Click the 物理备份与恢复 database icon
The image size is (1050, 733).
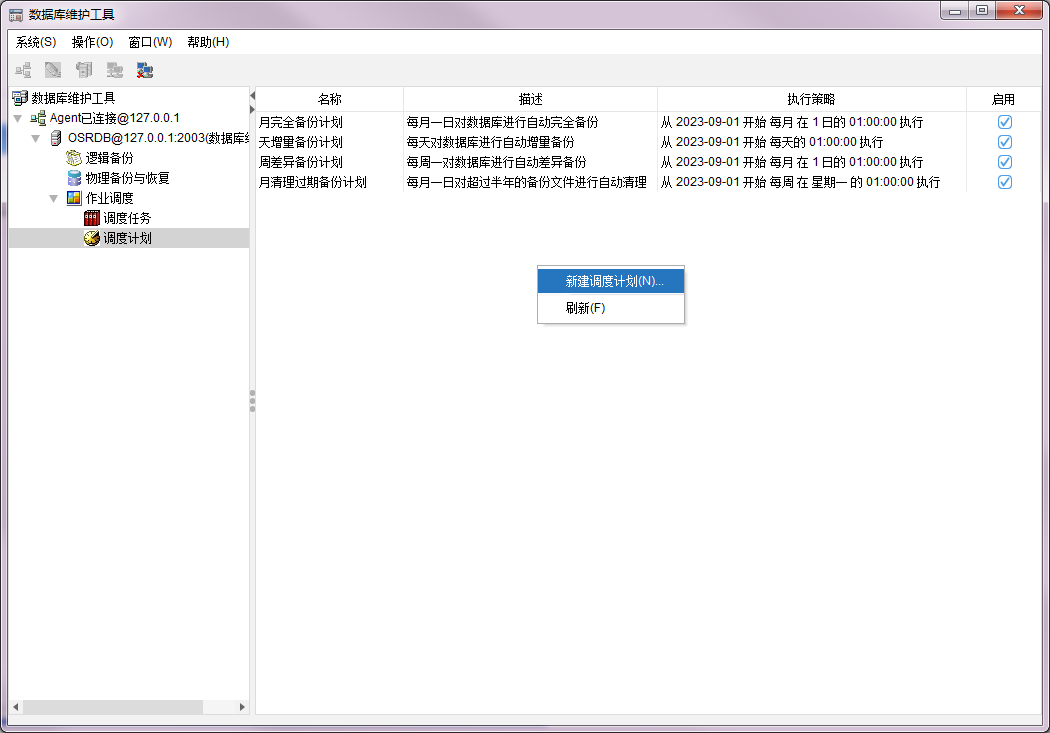74,178
